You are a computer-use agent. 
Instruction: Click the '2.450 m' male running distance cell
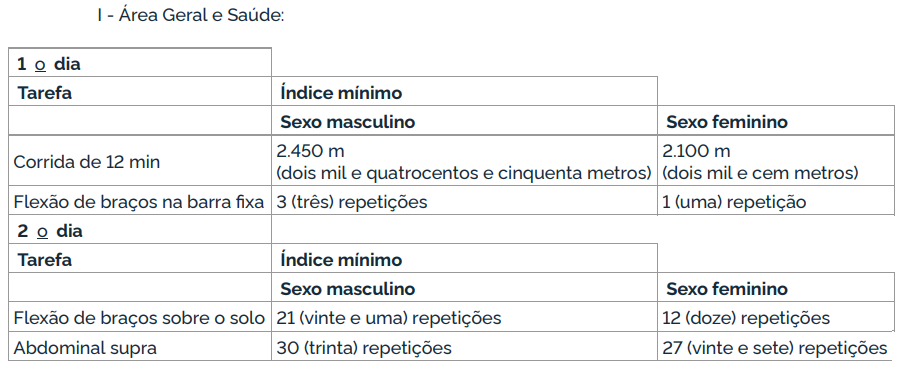[464, 162]
